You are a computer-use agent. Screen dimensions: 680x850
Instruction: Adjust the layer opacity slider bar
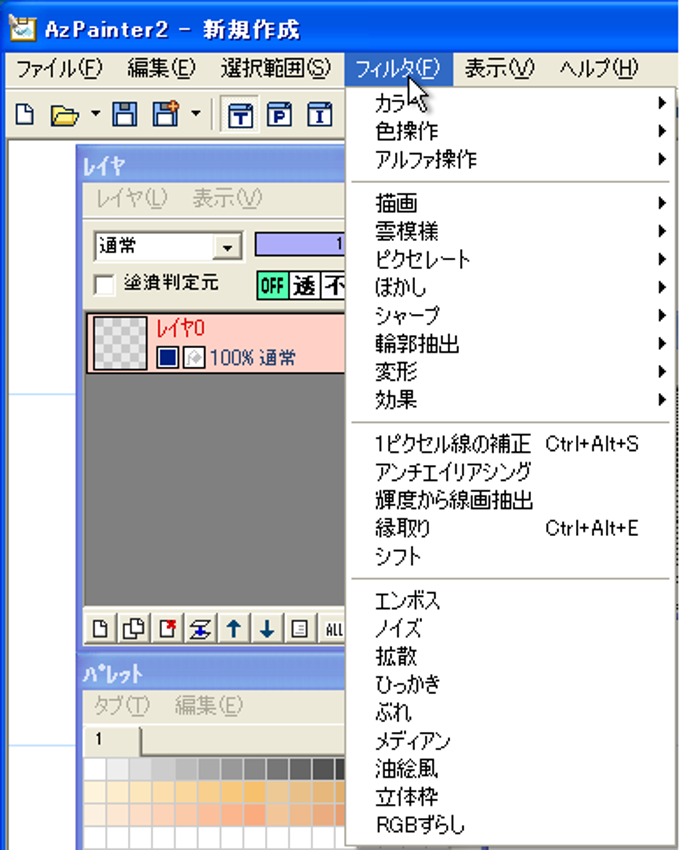tap(300, 244)
